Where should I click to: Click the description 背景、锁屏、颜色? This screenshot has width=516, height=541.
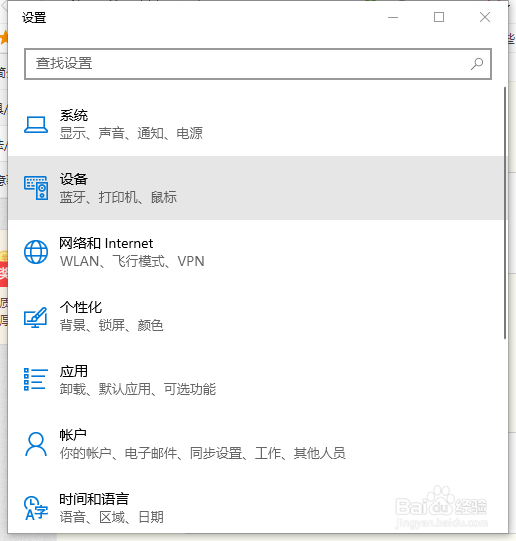pyautogui.click(x=111, y=325)
